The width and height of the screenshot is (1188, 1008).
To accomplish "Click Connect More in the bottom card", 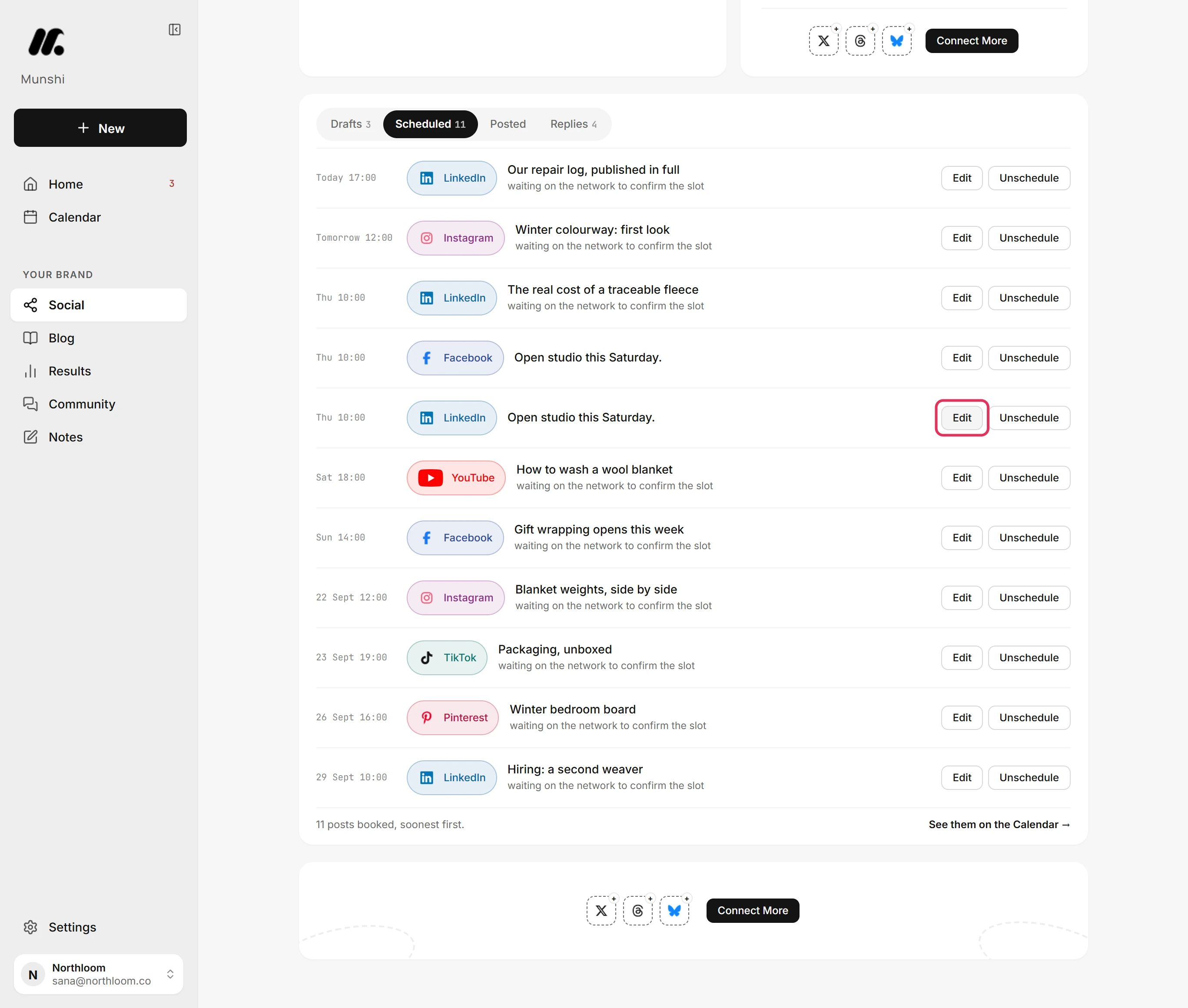I will [x=753, y=910].
